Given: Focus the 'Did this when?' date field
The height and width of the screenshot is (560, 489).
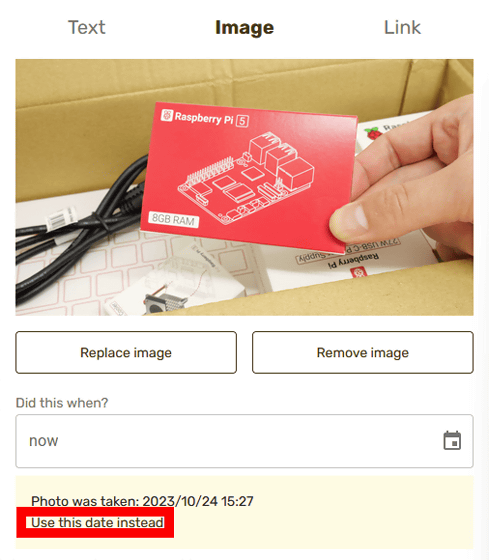Looking at the screenshot, I should [244, 441].
